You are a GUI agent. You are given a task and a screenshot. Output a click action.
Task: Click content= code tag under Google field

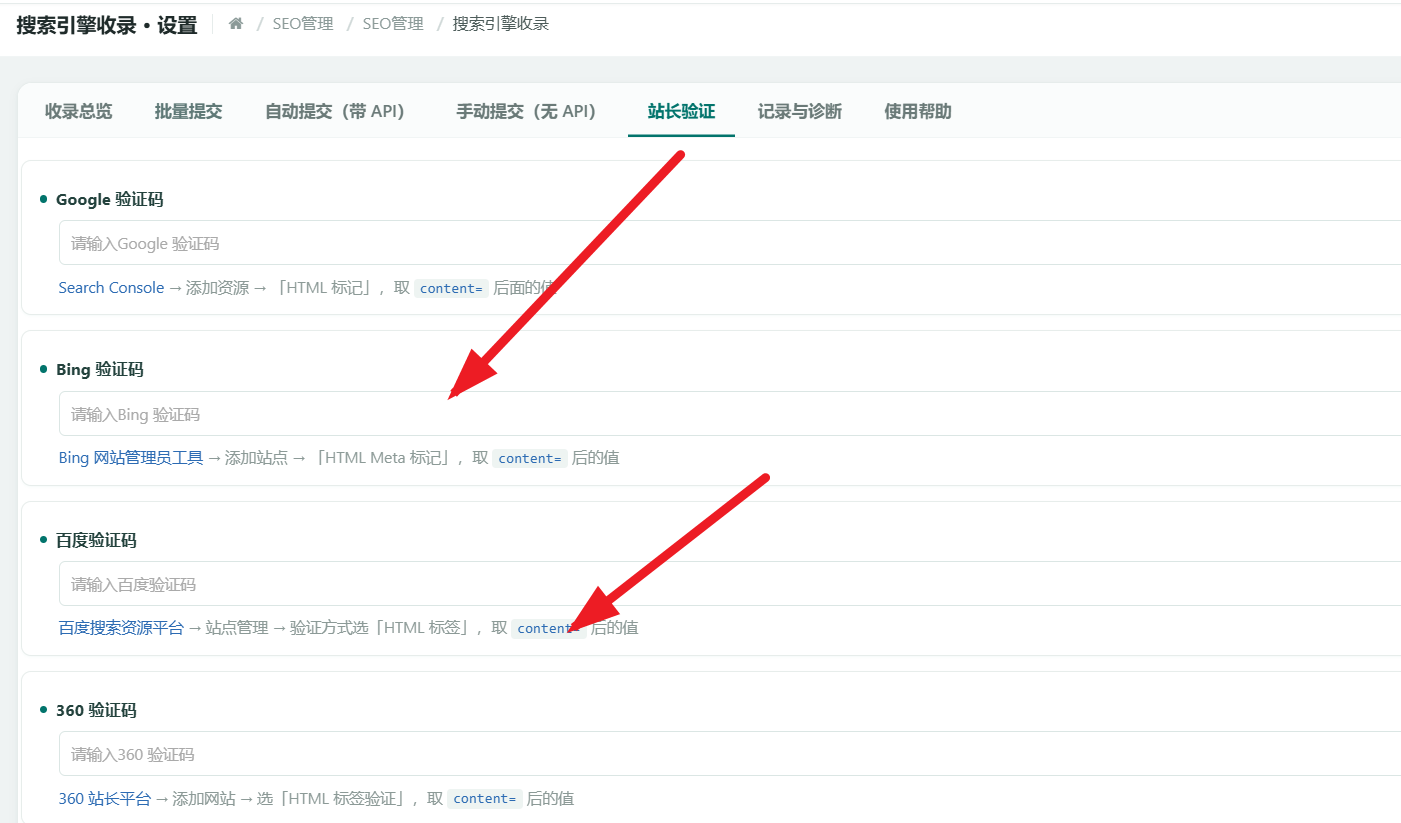[451, 288]
